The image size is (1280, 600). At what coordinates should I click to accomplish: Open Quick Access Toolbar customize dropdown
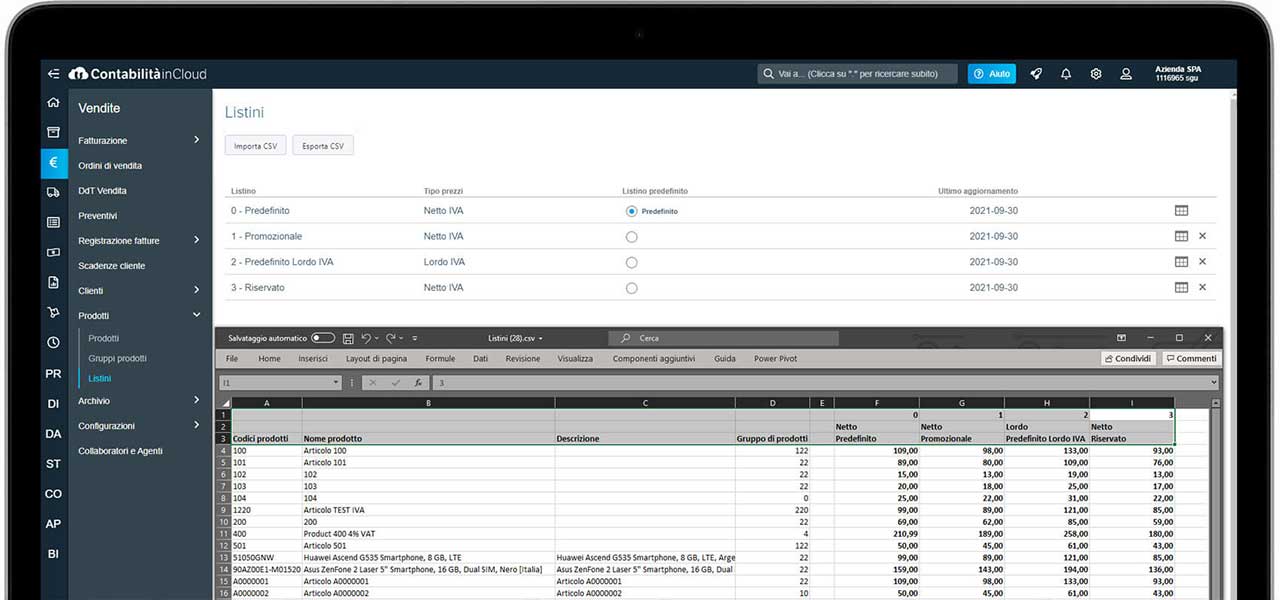coord(415,338)
